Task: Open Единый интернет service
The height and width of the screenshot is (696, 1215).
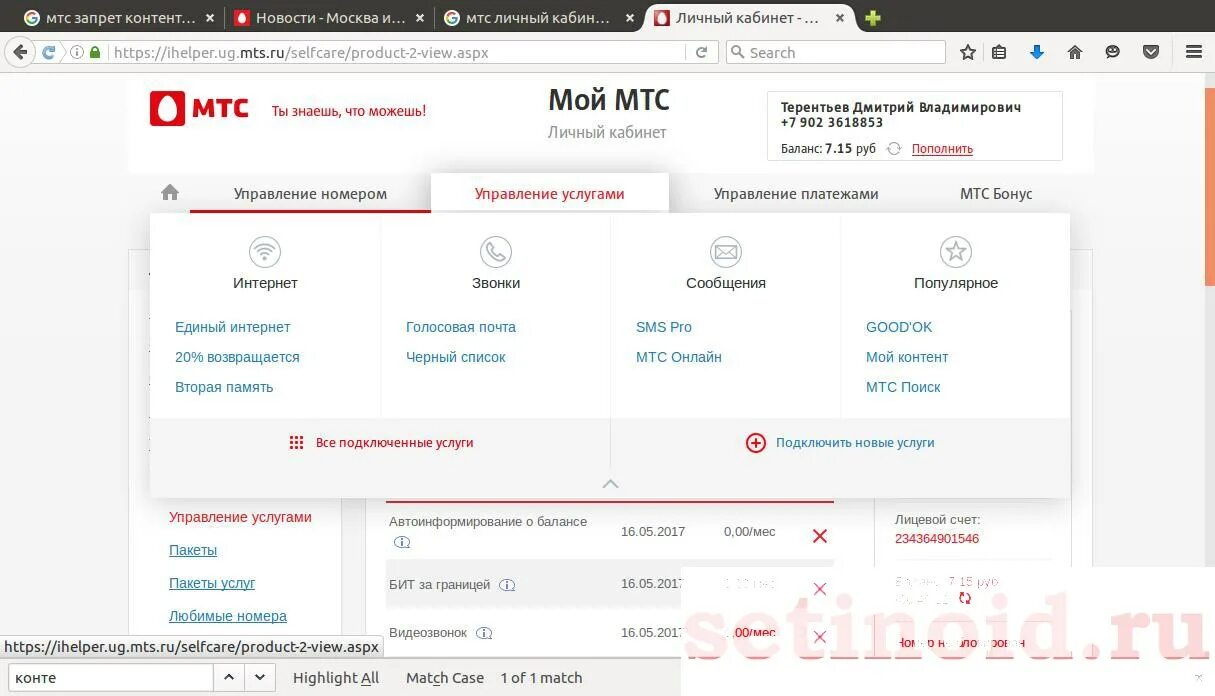Action: point(233,327)
